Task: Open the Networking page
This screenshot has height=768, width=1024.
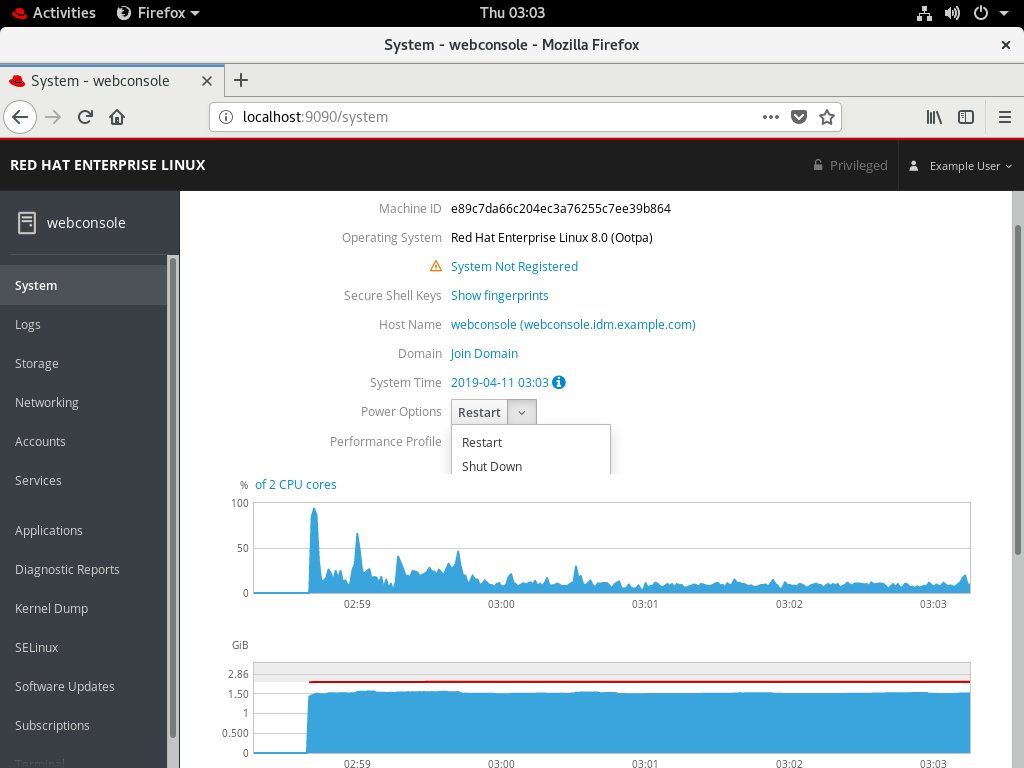Action: 84,402
